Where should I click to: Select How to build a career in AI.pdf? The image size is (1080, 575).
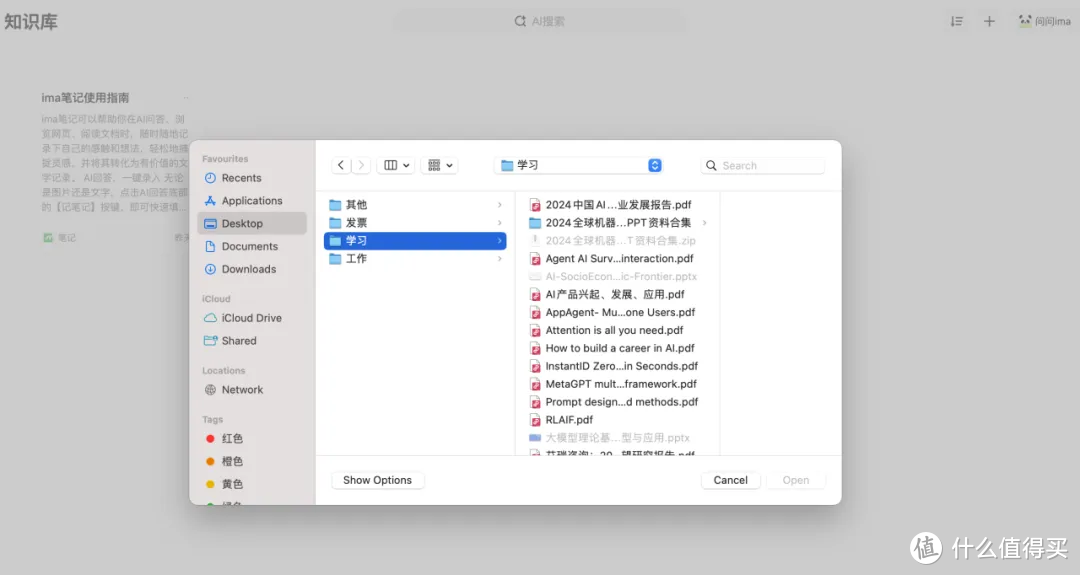coord(618,348)
